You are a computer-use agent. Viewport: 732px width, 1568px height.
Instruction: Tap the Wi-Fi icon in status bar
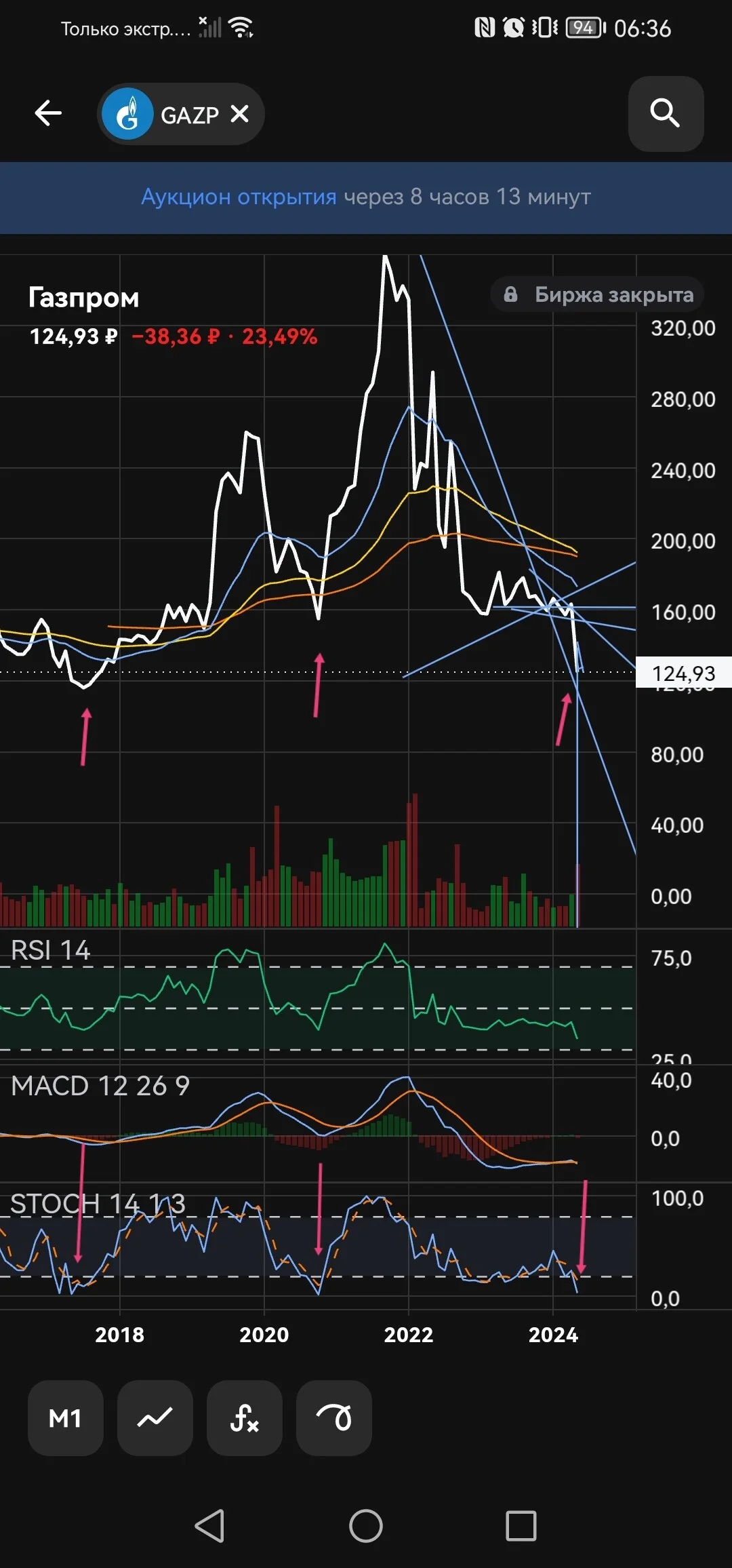pos(241,27)
